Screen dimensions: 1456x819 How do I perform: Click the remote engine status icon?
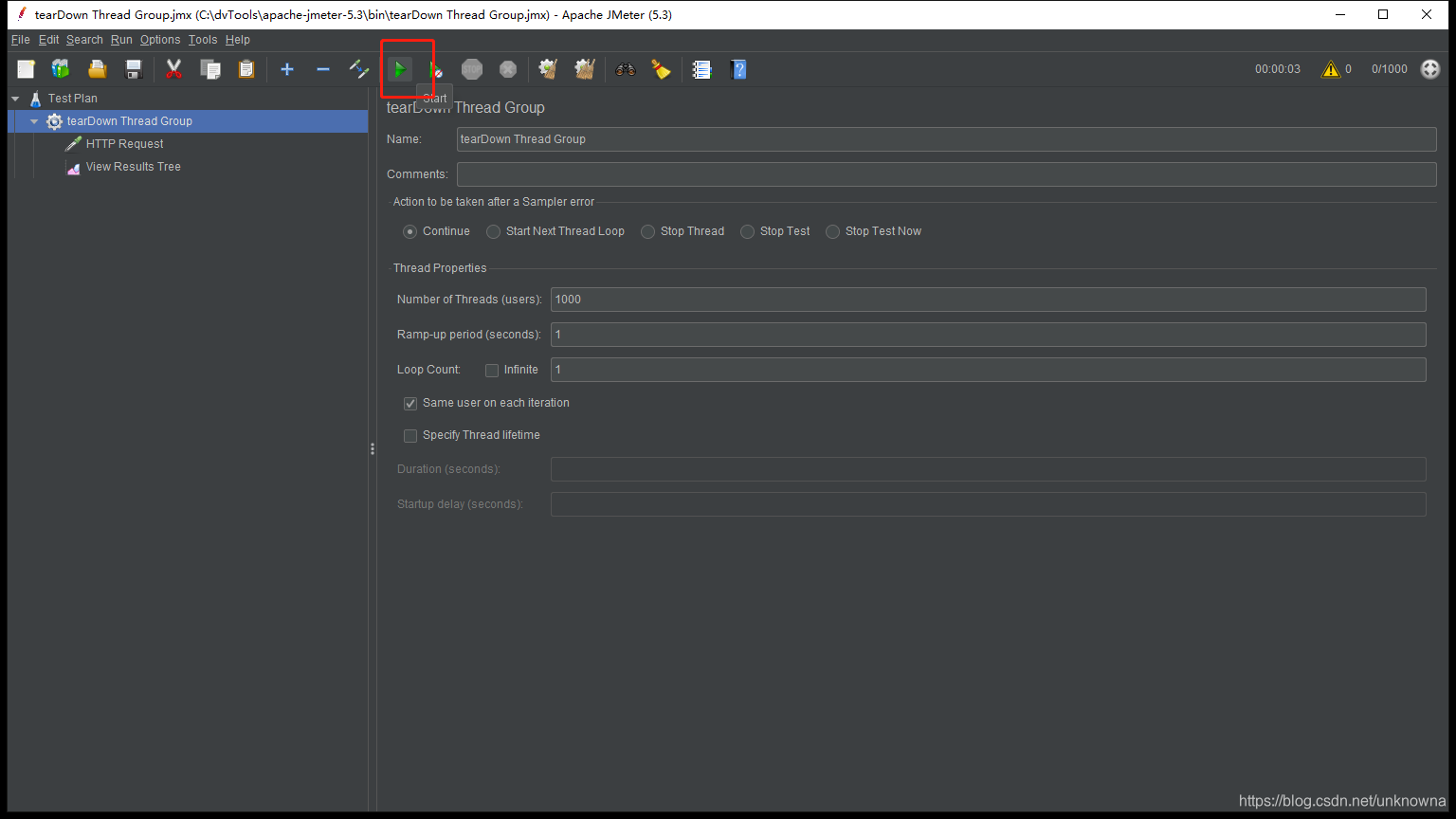1430,69
